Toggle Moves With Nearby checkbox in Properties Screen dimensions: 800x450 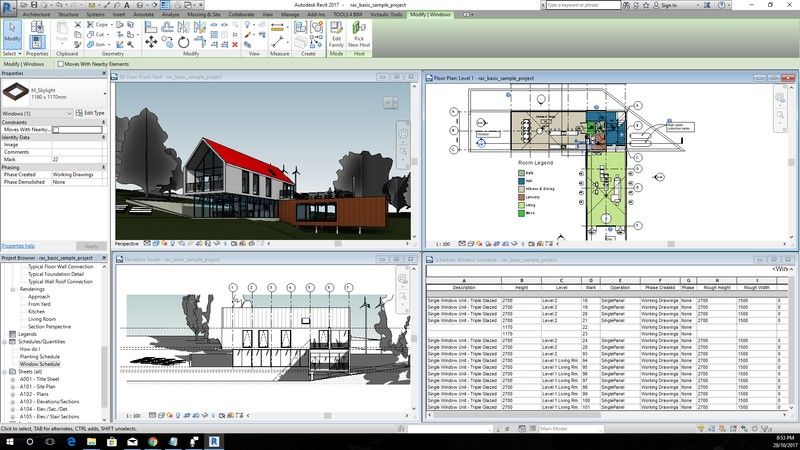coord(56,130)
